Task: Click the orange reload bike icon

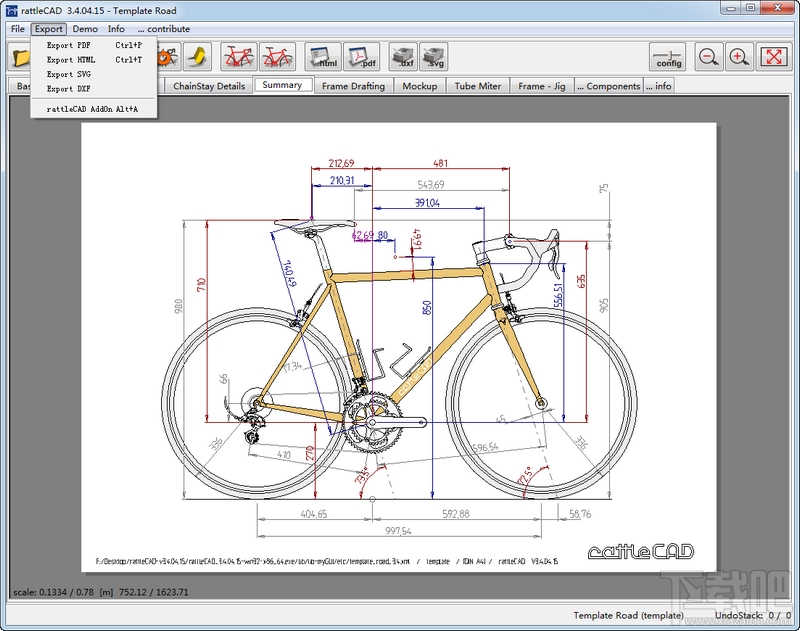Action: pyautogui.click(x=168, y=57)
